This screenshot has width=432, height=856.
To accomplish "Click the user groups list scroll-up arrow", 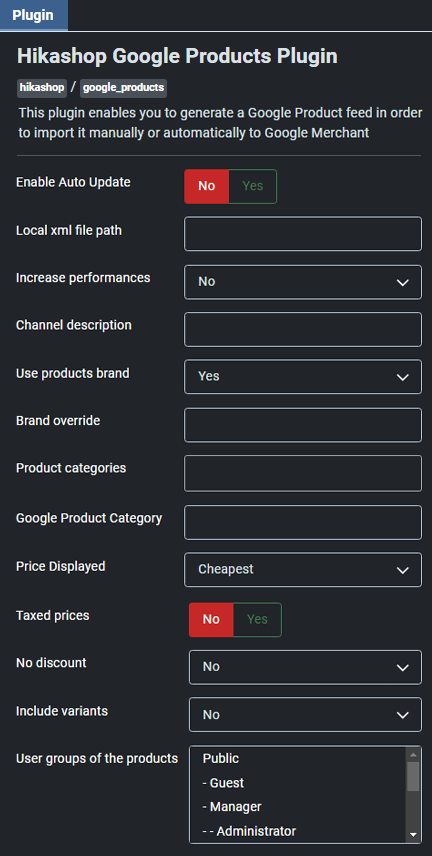I will (x=413, y=754).
